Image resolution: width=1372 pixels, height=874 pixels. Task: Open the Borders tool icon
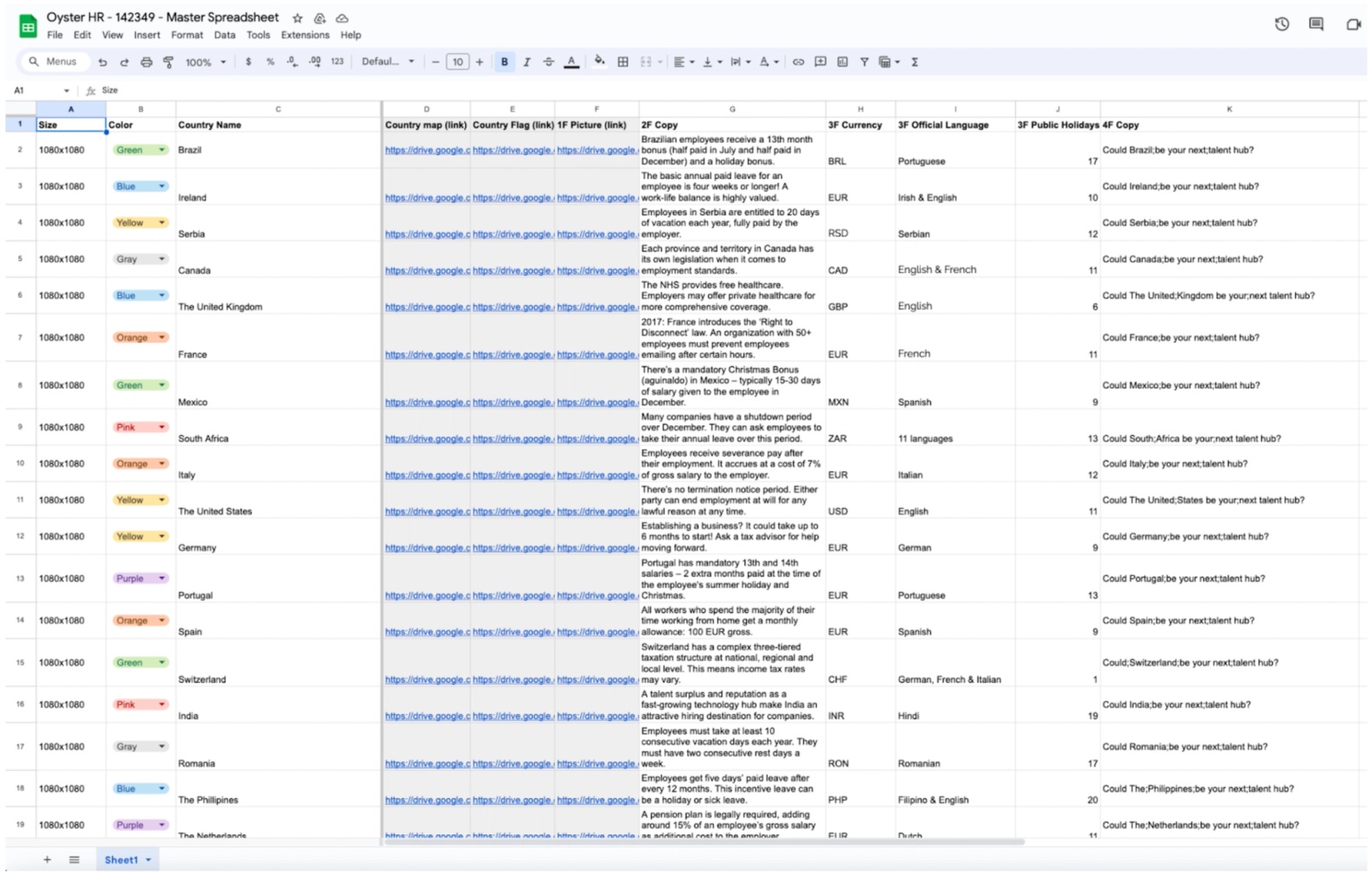(622, 62)
